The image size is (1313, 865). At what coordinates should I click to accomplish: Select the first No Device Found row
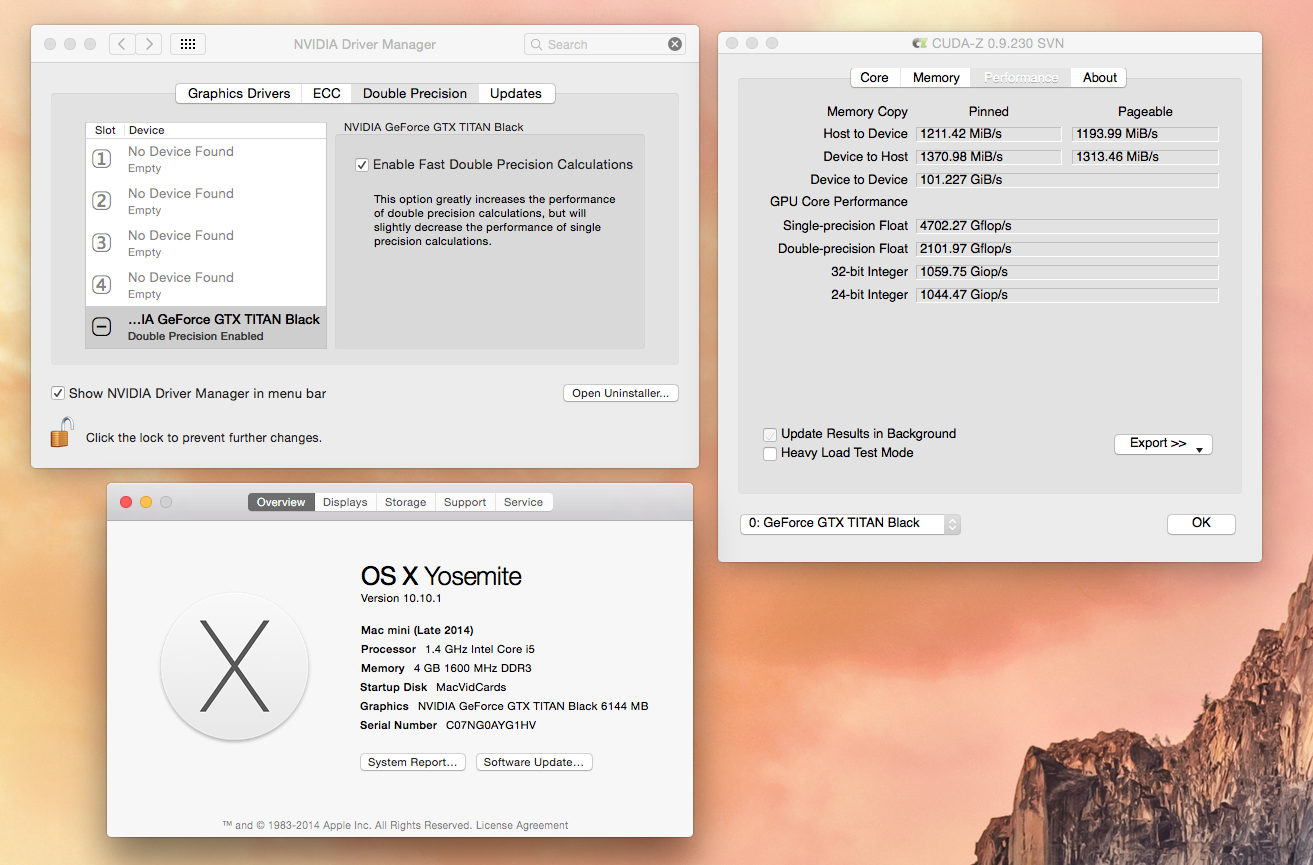tap(206, 159)
